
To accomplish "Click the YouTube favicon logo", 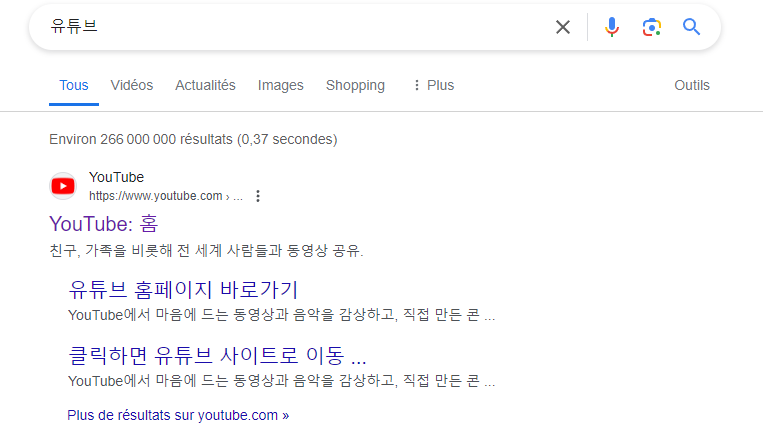I will [63, 186].
